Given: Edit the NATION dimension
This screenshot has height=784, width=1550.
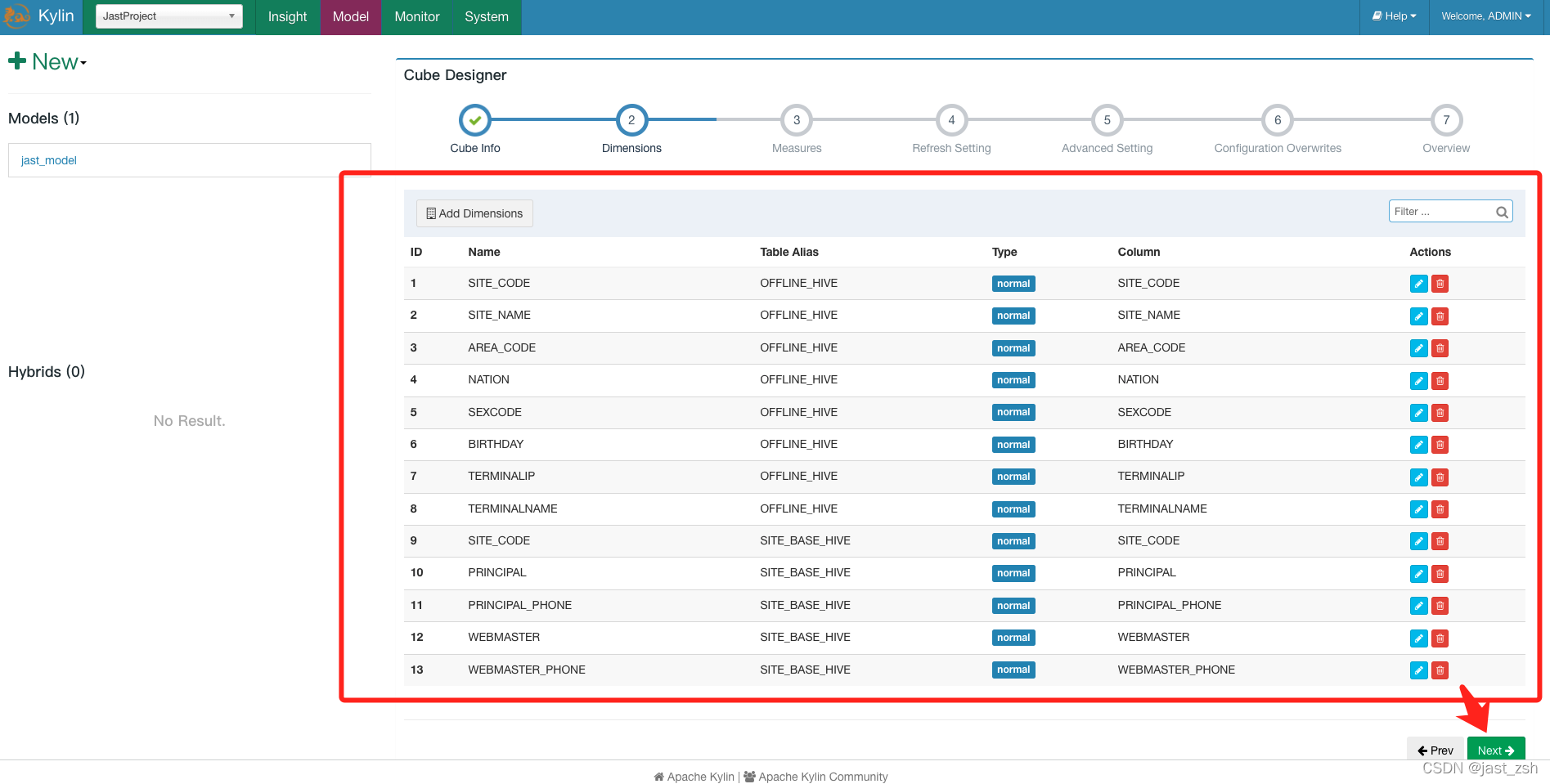Looking at the screenshot, I should [x=1418, y=381].
